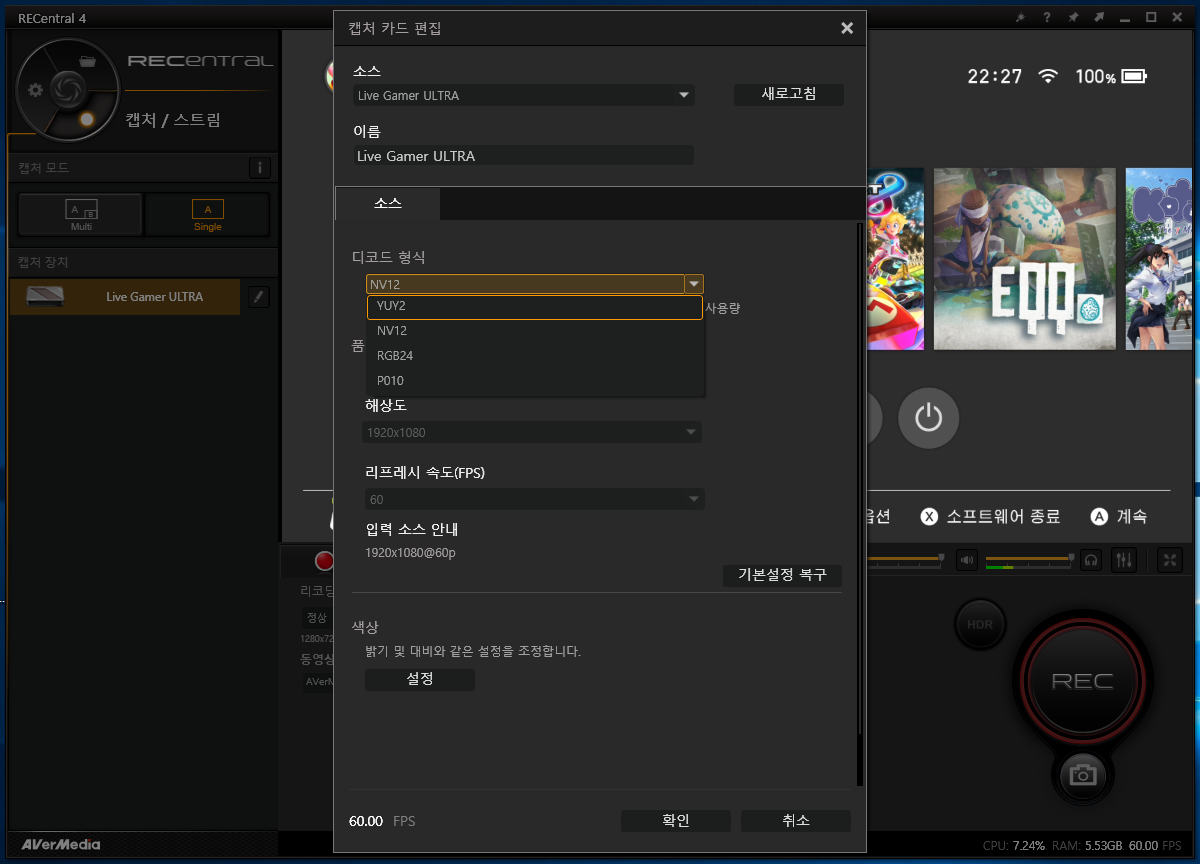The image size is (1200, 864).
Task: Click the CPU 7.24% status readout
Action: (1015, 846)
